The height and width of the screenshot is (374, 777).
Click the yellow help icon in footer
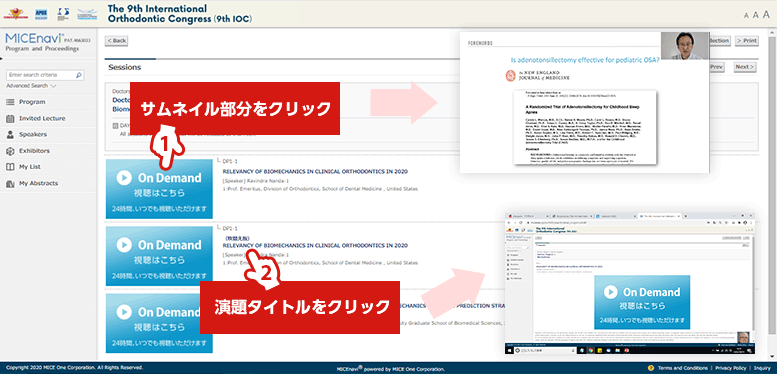(x=650, y=368)
